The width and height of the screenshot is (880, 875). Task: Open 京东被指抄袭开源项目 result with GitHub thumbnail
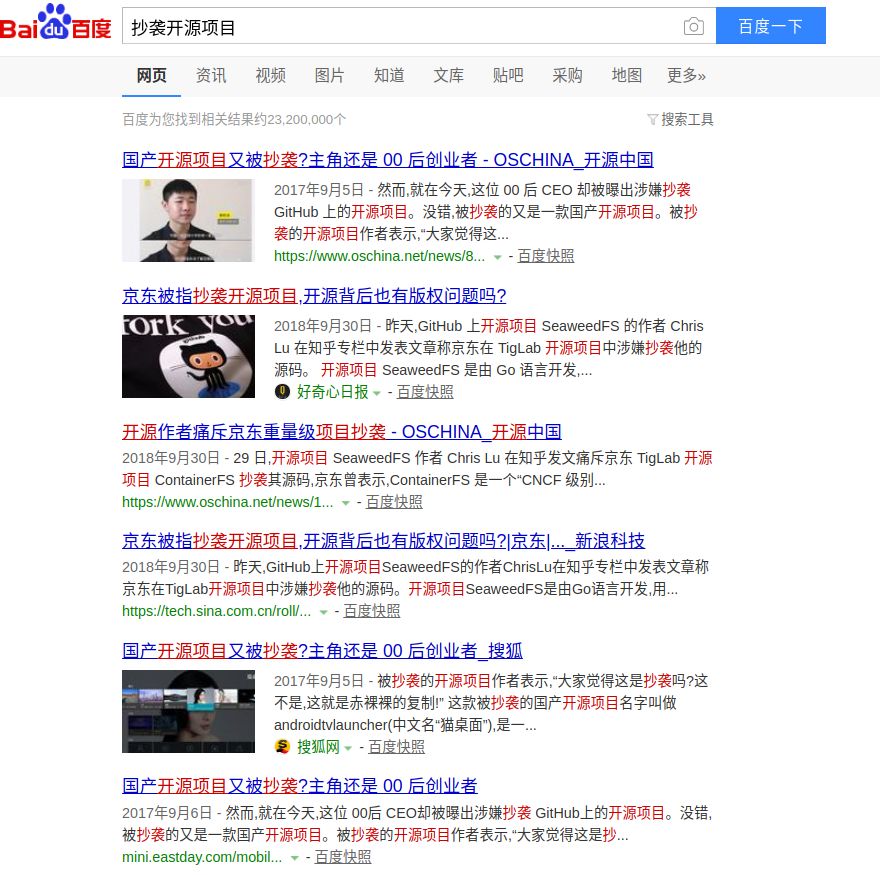point(314,296)
